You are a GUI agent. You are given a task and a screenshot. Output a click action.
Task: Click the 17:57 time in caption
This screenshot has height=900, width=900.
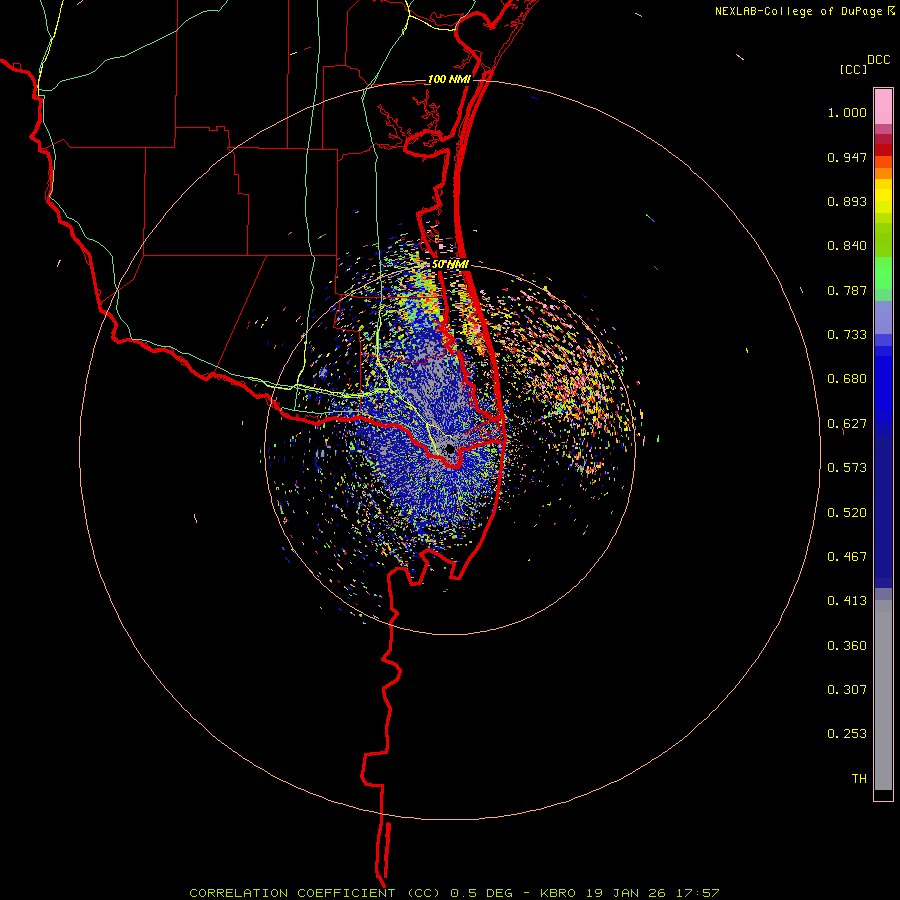click(696, 893)
